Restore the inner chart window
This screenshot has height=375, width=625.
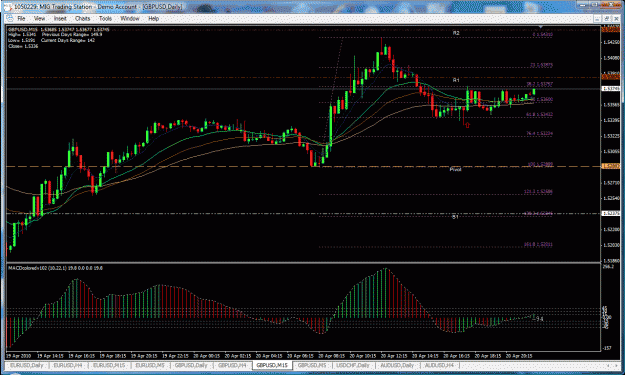(x=607, y=19)
